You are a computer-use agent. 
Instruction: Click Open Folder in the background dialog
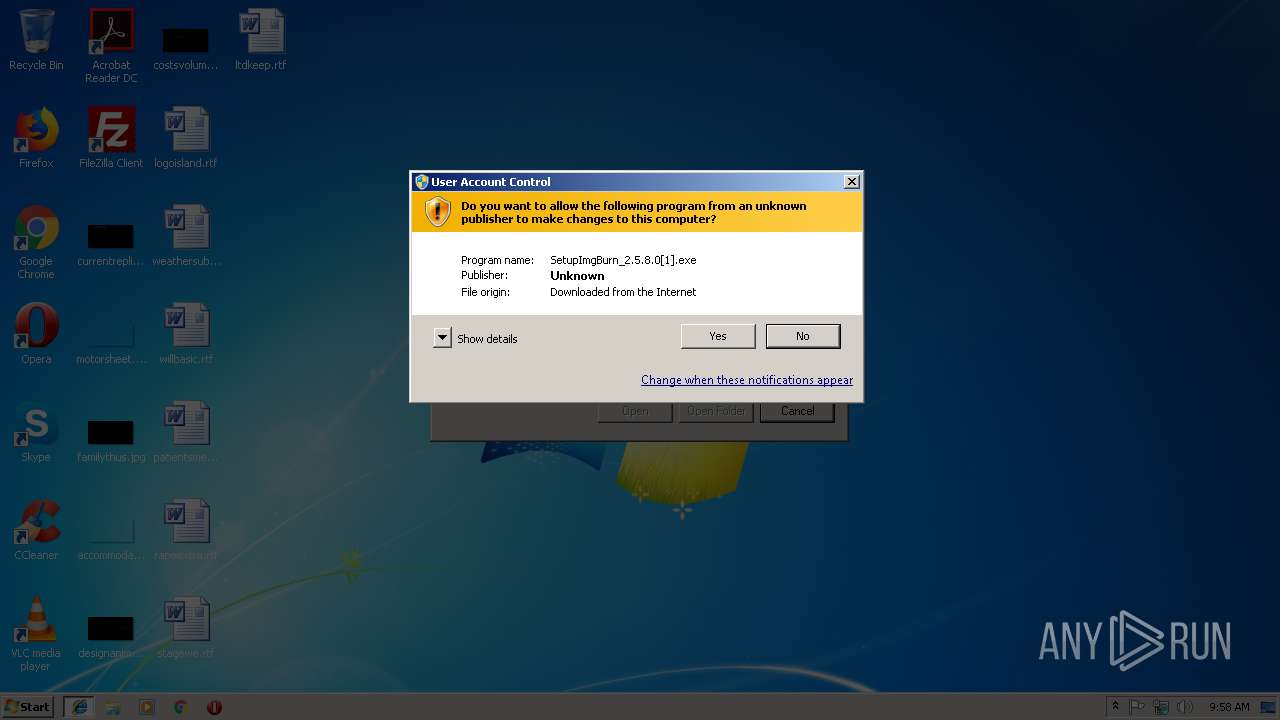[716, 411]
